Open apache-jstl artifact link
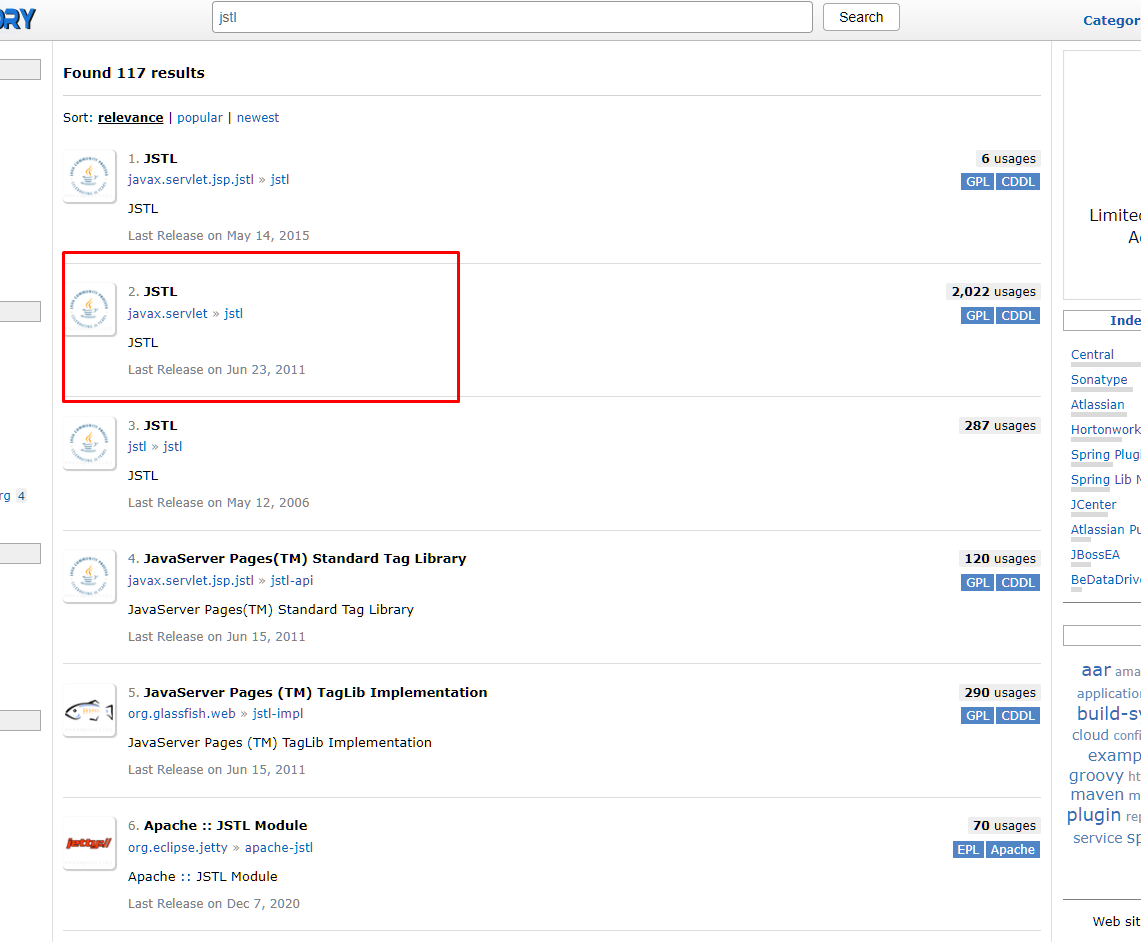This screenshot has width=1141, height=942. (x=279, y=847)
